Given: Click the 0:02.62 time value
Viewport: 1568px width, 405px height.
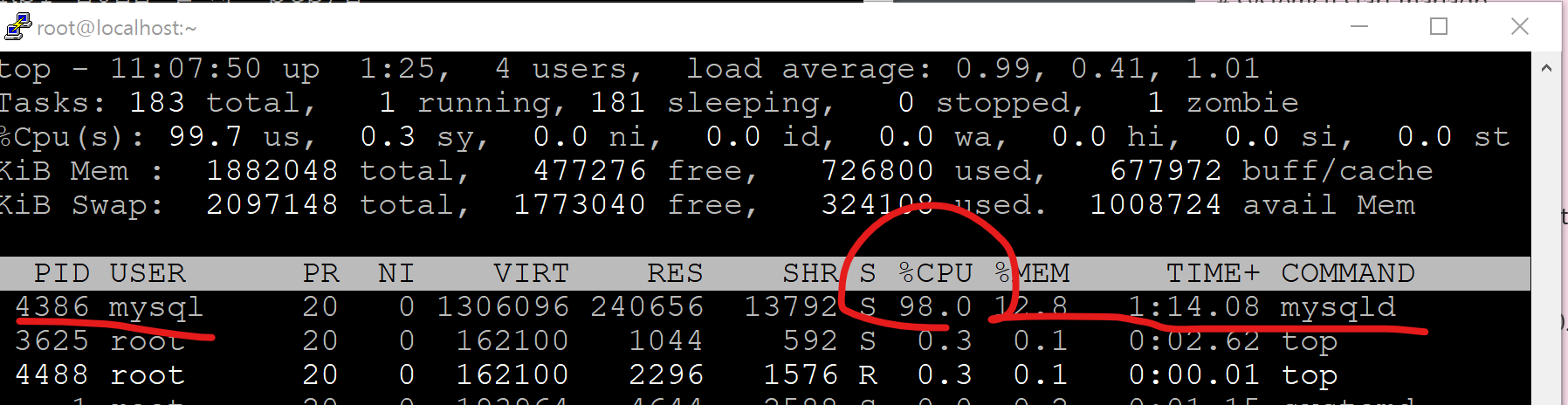Looking at the screenshot, I should [1194, 341].
